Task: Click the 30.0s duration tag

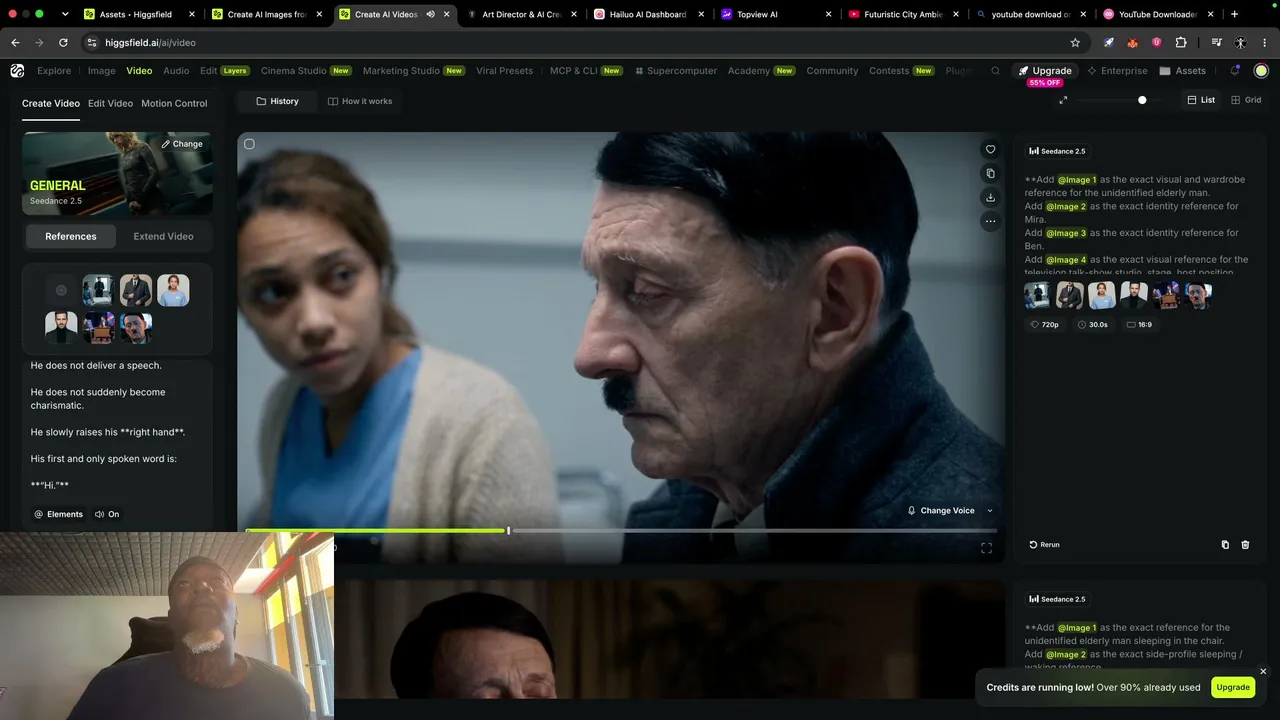Action: coord(1093,325)
